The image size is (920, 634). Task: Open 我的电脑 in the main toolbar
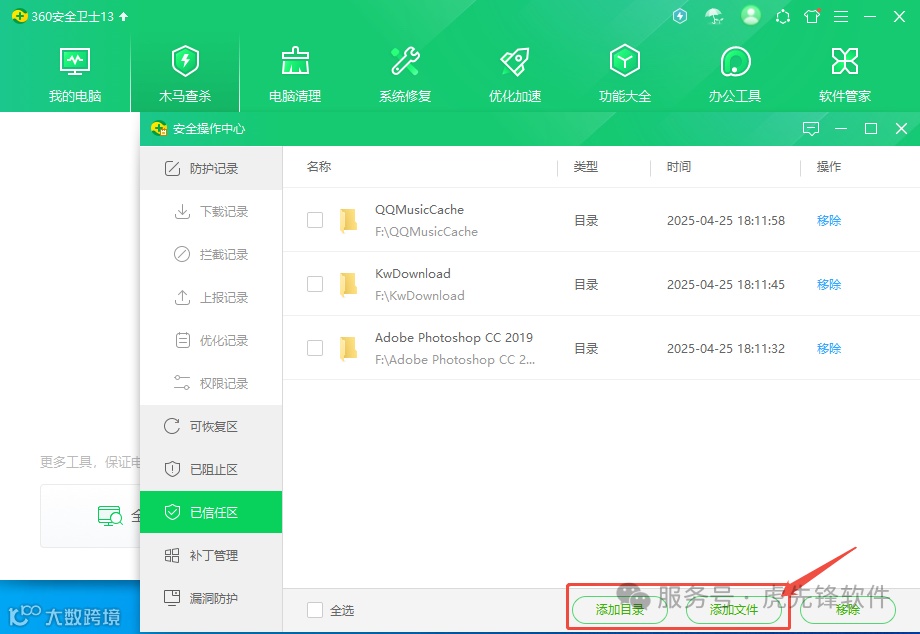click(x=75, y=75)
